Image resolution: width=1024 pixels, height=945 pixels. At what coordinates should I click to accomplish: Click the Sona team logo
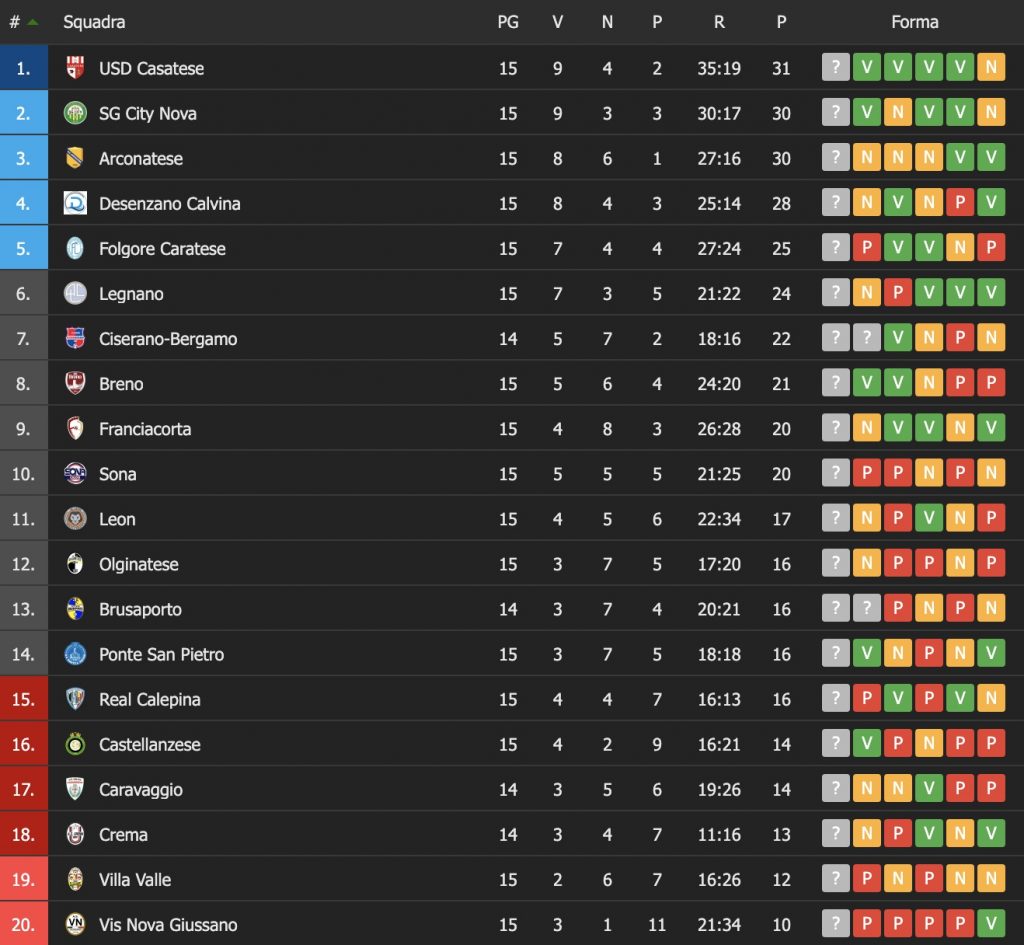pyautogui.click(x=75, y=474)
